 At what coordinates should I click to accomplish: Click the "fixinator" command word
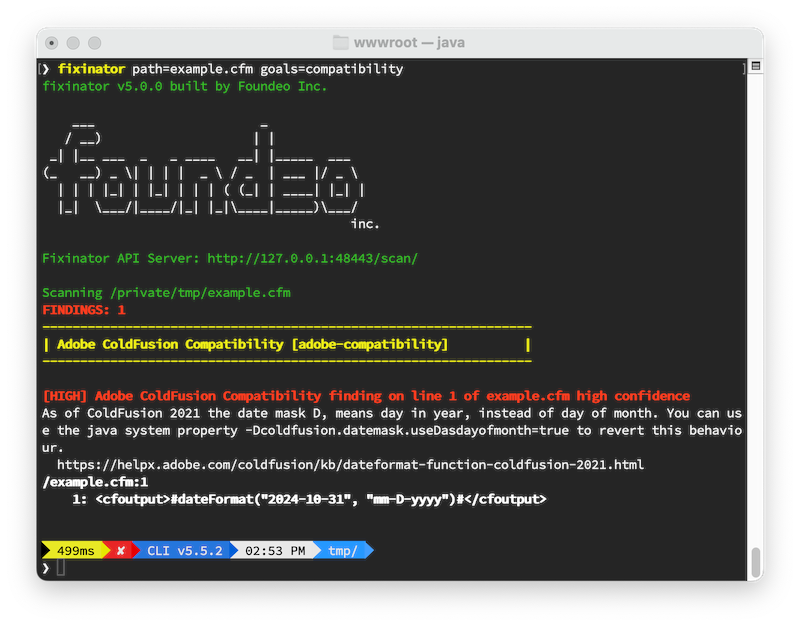tap(91, 69)
